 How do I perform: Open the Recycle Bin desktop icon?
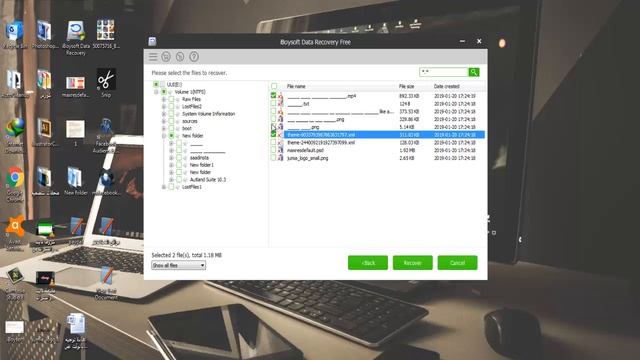point(15,34)
